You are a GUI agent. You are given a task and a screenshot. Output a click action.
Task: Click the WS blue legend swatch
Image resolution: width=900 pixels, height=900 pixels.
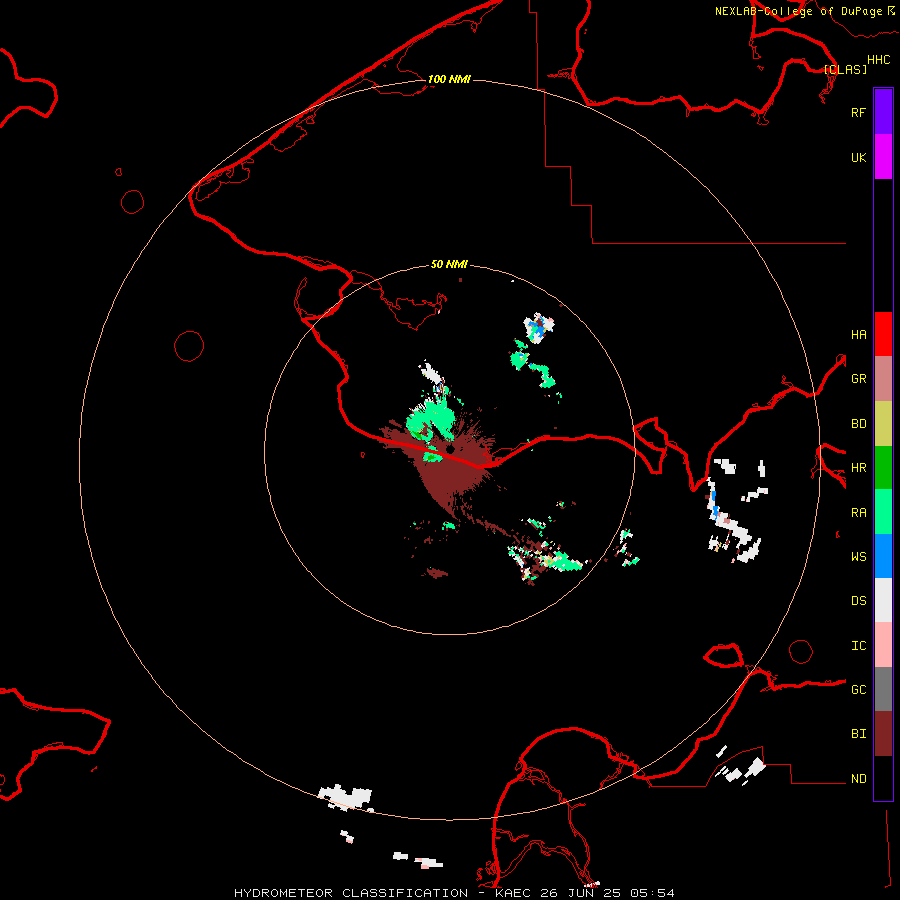tap(883, 556)
